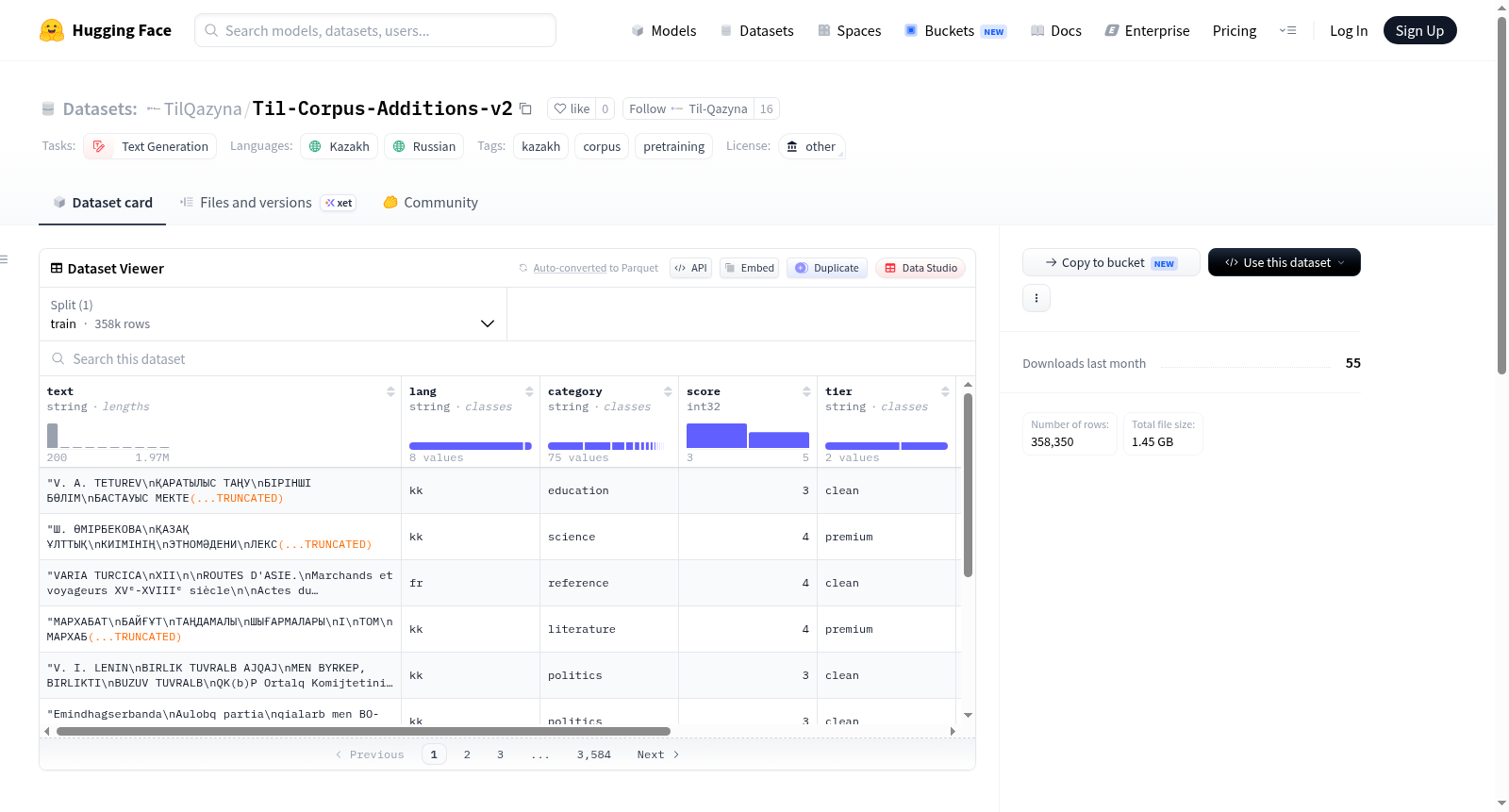Click the Kazakh language globe icon
Screen dimensions: 1509x812
(x=316, y=146)
